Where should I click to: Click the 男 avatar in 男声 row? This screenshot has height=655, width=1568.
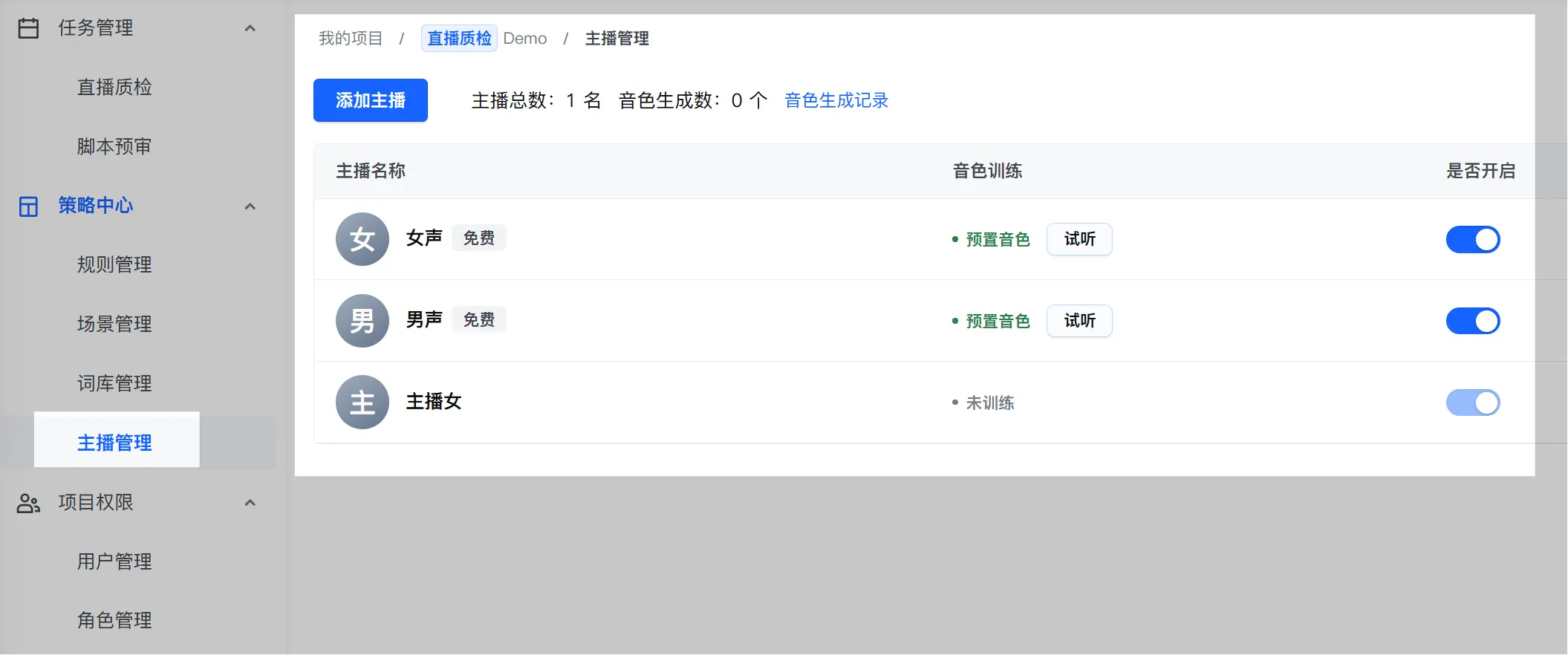coord(362,321)
